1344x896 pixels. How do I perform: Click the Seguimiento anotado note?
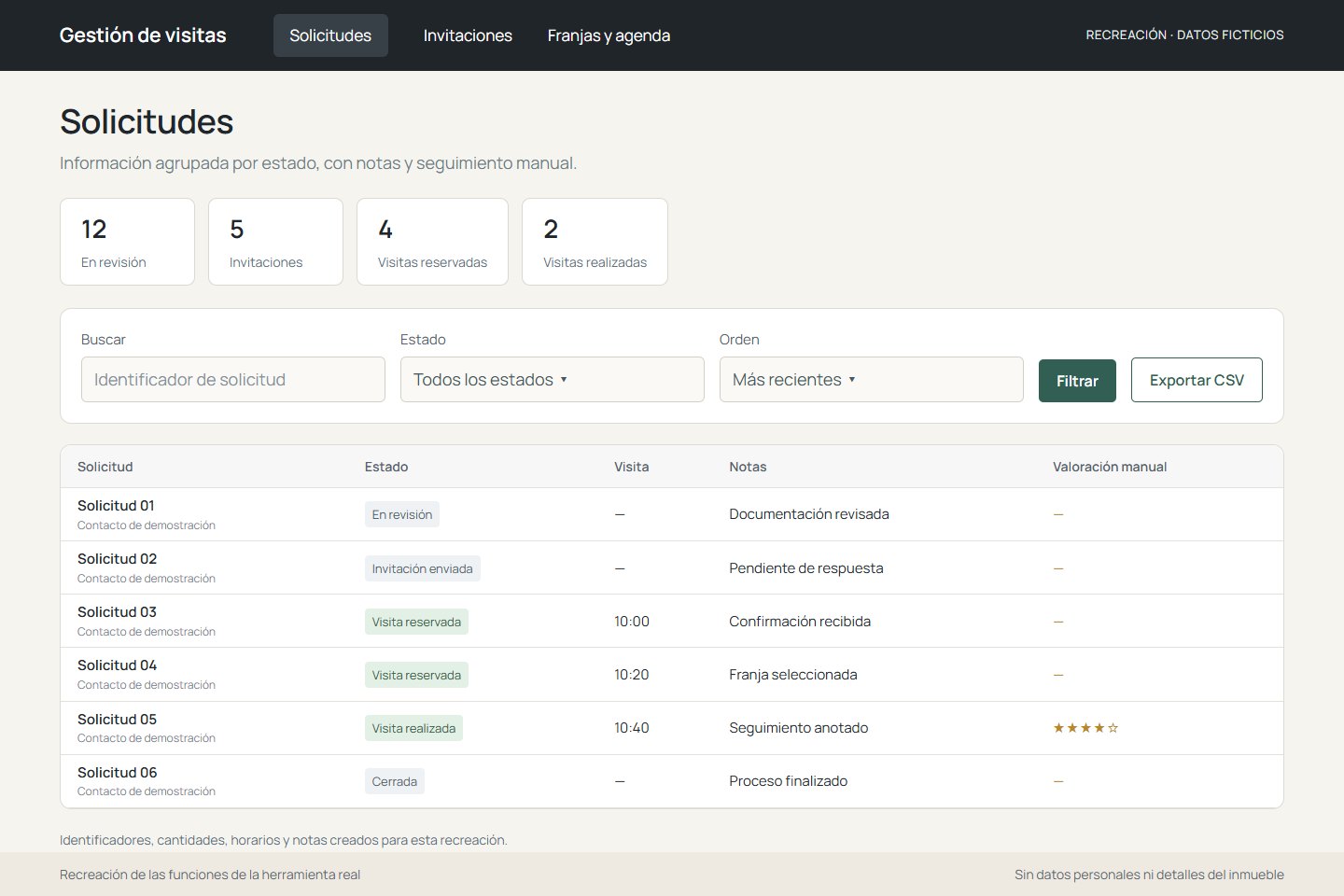pos(799,728)
